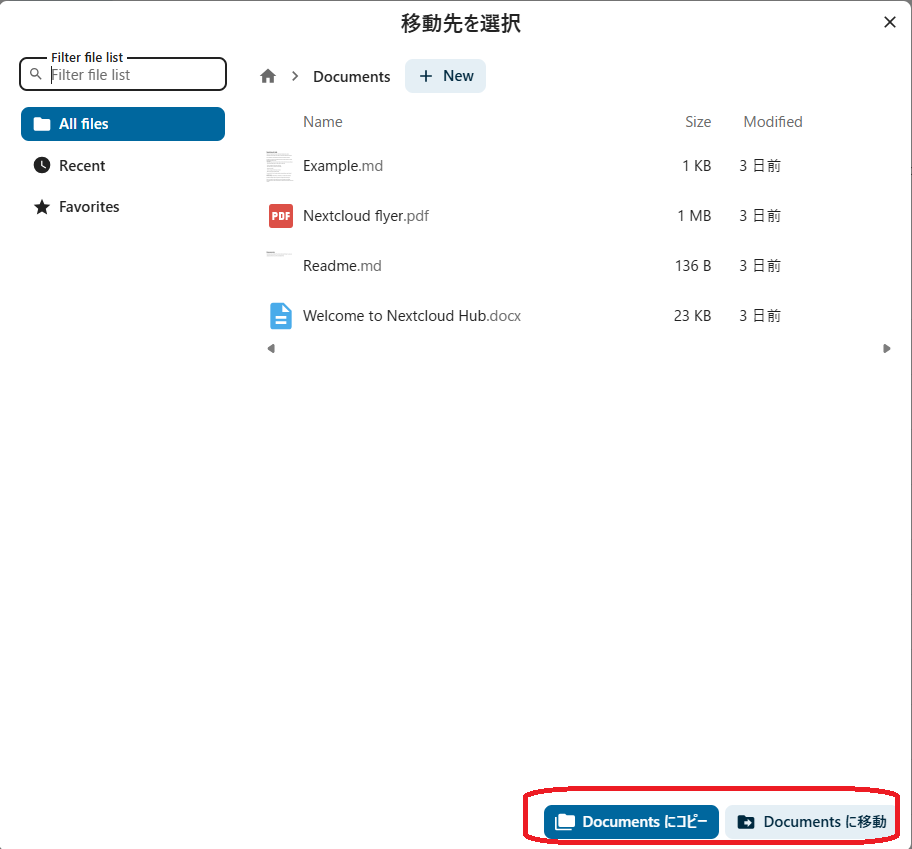The image size is (912, 849).
Task: Sort files by Modified column
Action: 772,122
